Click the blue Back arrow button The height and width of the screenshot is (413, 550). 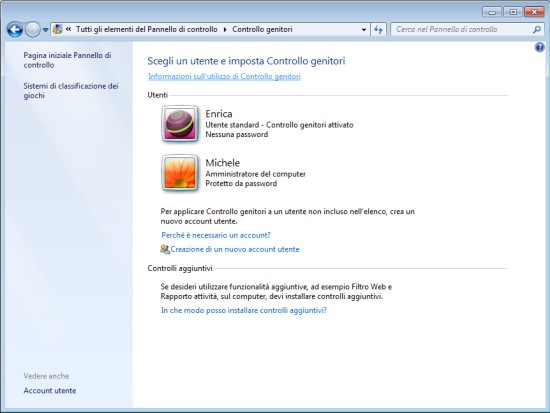(15, 29)
